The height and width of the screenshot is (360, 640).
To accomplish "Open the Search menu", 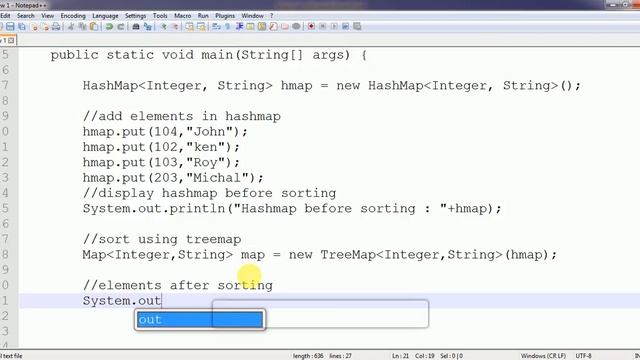I will (26, 16).
